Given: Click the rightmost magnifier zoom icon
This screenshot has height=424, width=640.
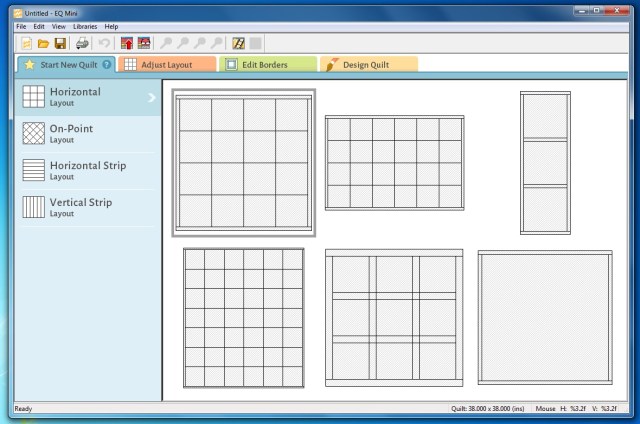Looking at the screenshot, I should pos(217,43).
